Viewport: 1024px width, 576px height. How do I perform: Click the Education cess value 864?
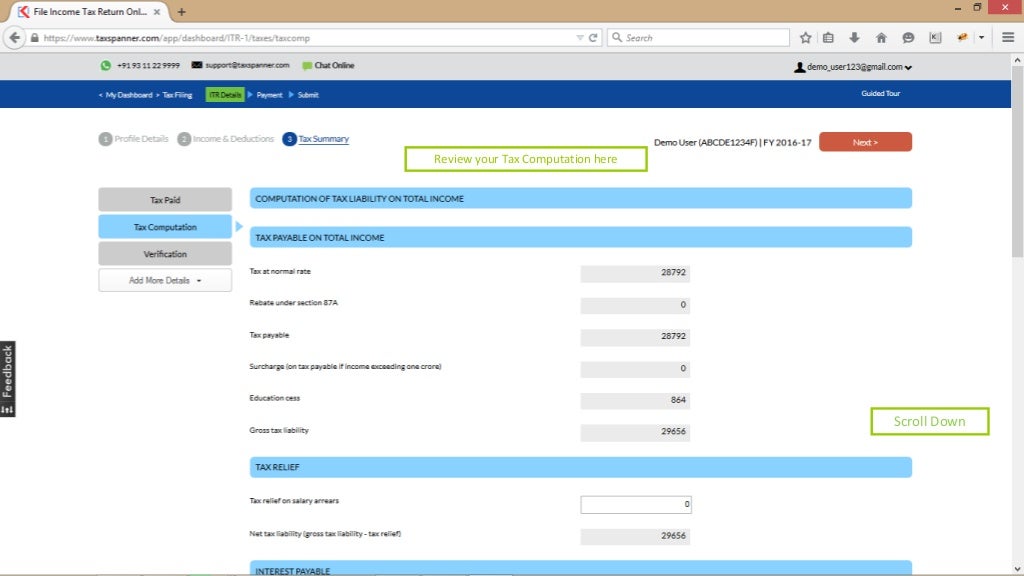[635, 400]
